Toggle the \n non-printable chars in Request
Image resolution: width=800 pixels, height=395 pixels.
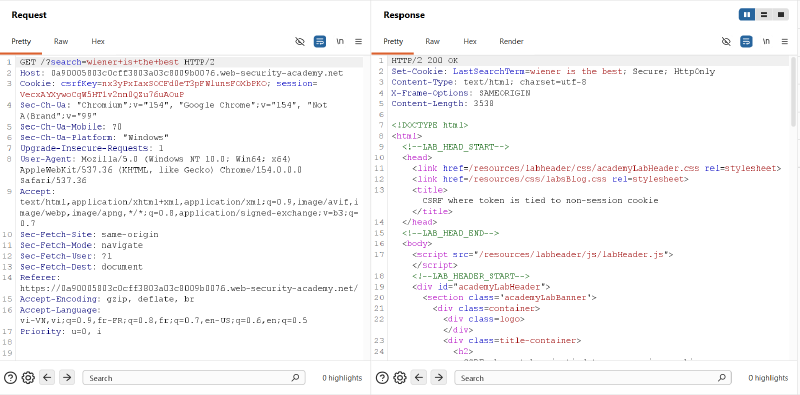click(x=340, y=41)
